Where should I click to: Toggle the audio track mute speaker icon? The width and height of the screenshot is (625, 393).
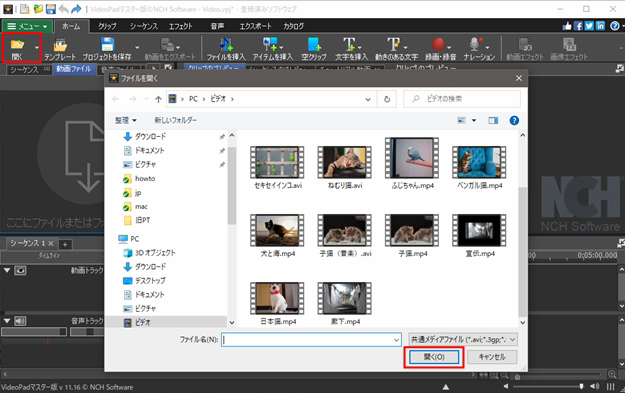click(x=20, y=320)
